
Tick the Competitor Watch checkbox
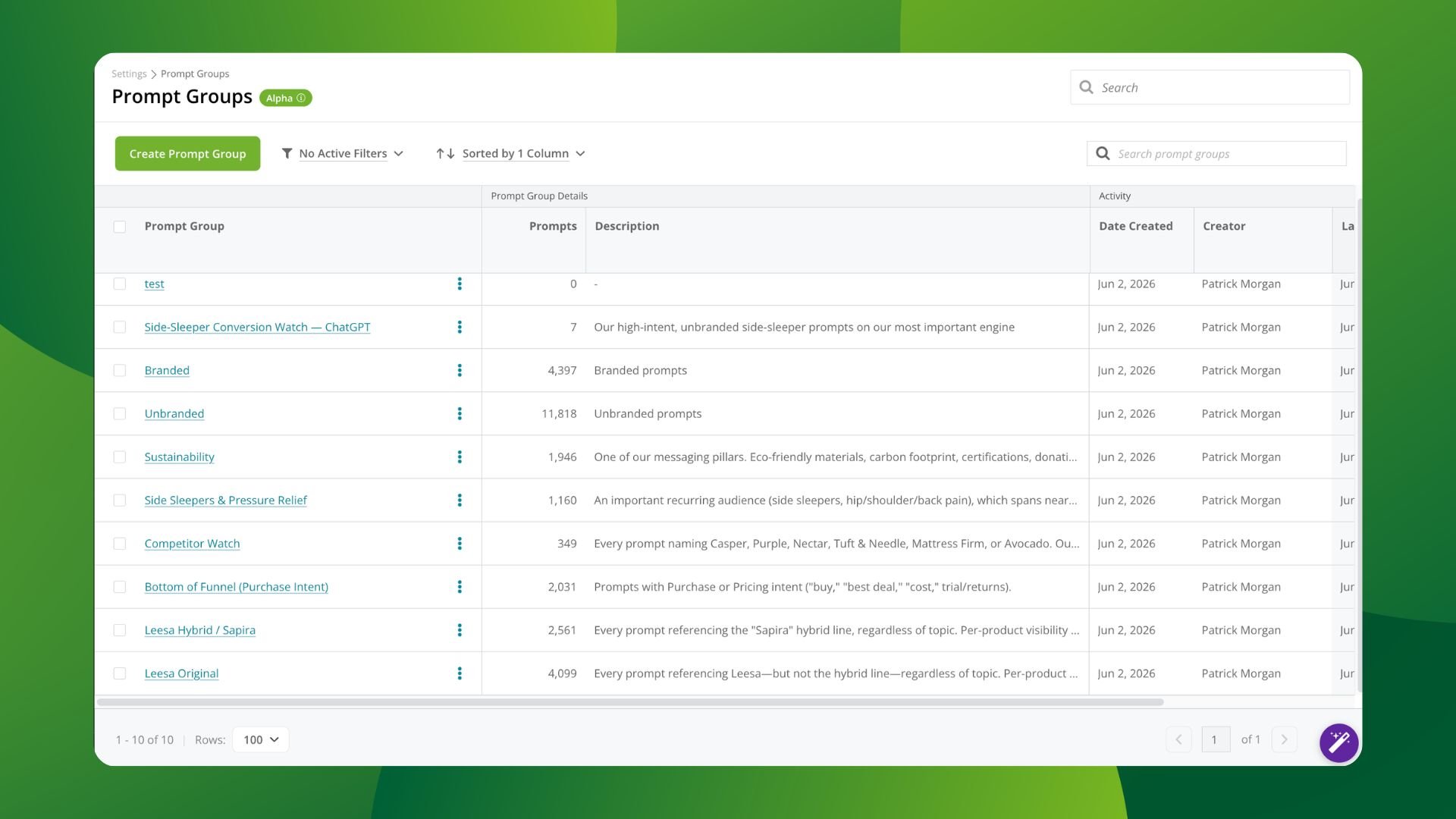tap(120, 543)
